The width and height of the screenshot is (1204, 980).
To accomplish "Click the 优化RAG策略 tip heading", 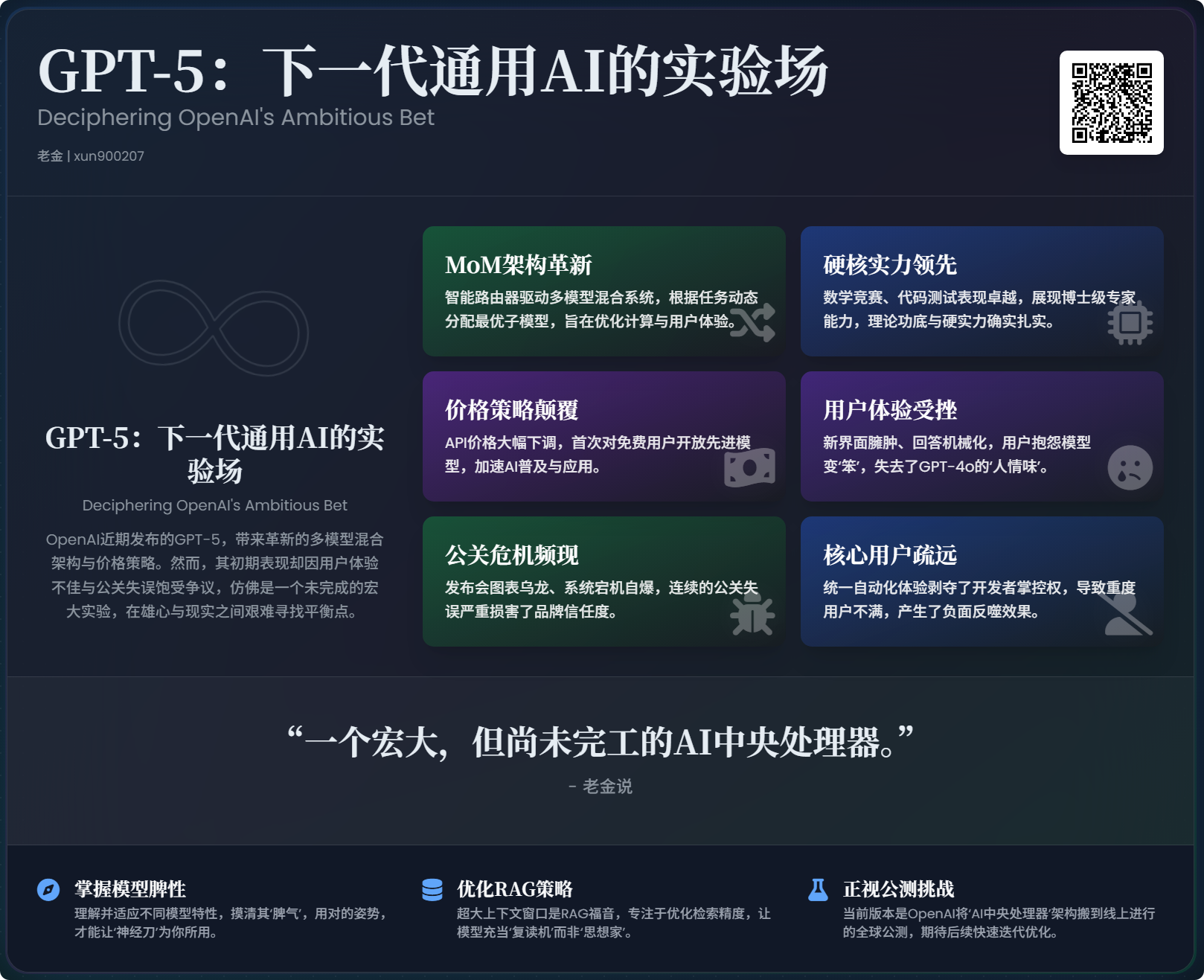I will pyautogui.click(x=515, y=889).
